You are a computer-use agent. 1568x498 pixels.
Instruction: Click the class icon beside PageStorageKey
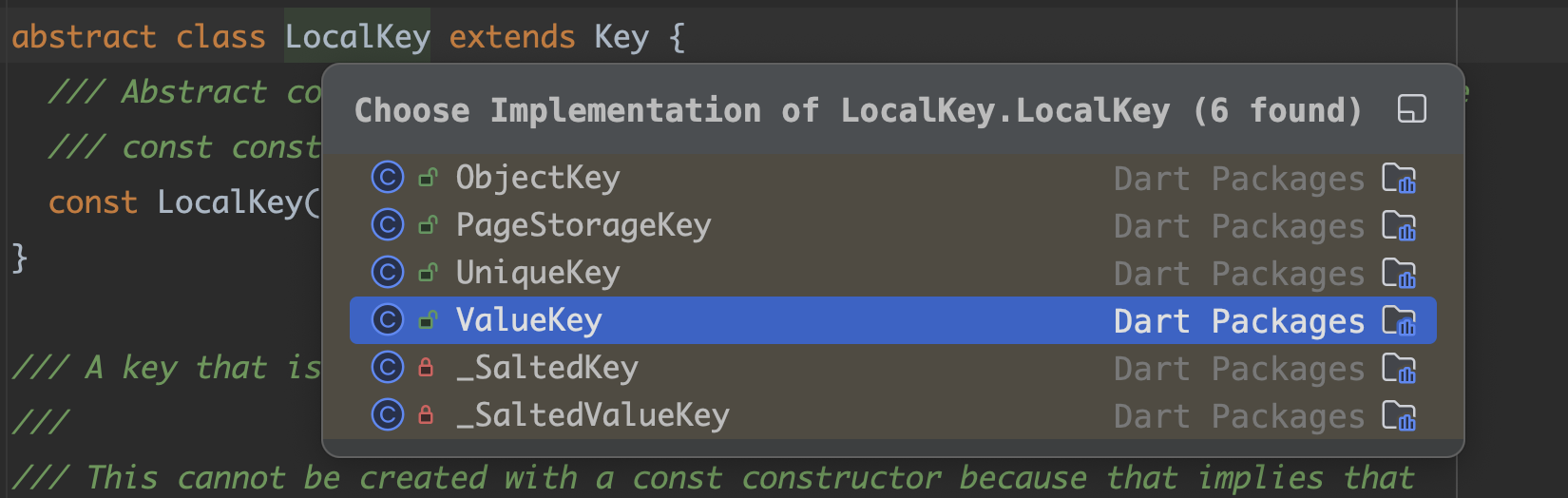(x=387, y=225)
